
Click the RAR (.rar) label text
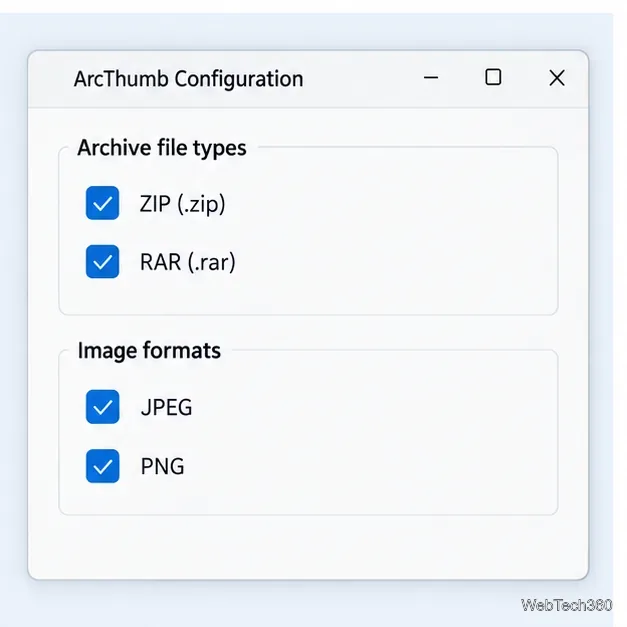click(188, 262)
